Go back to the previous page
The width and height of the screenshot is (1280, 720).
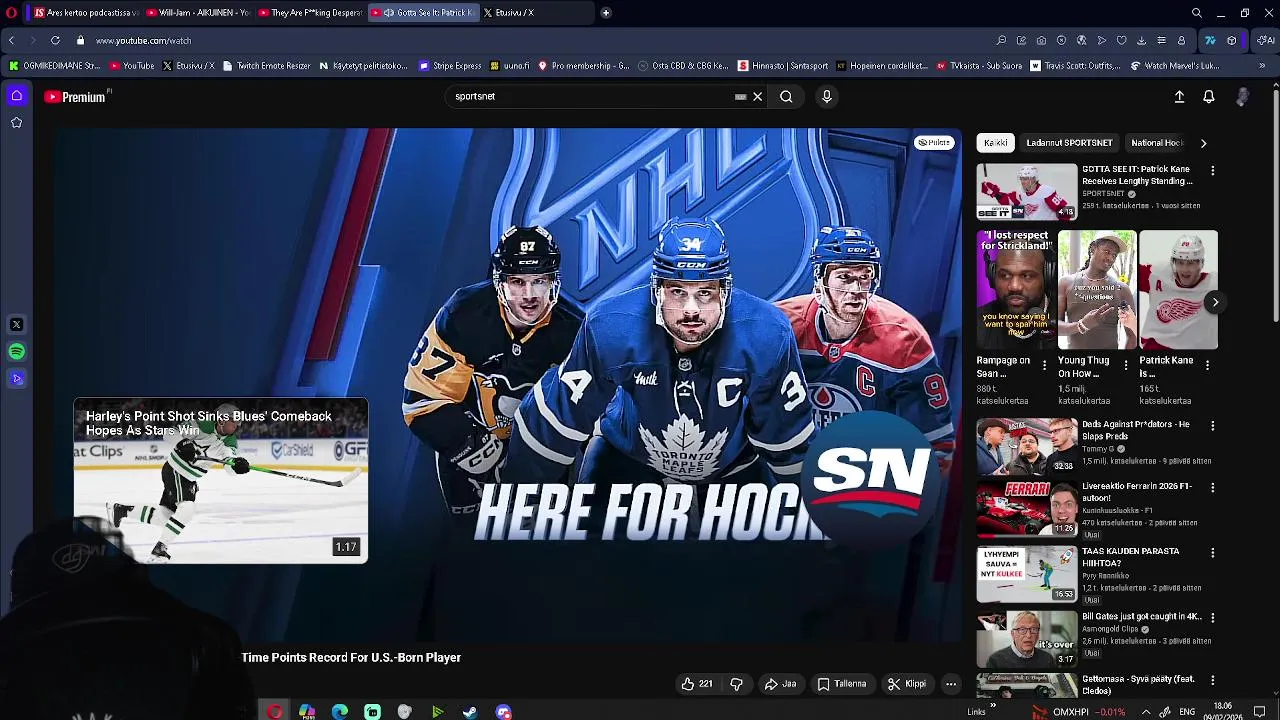point(11,41)
